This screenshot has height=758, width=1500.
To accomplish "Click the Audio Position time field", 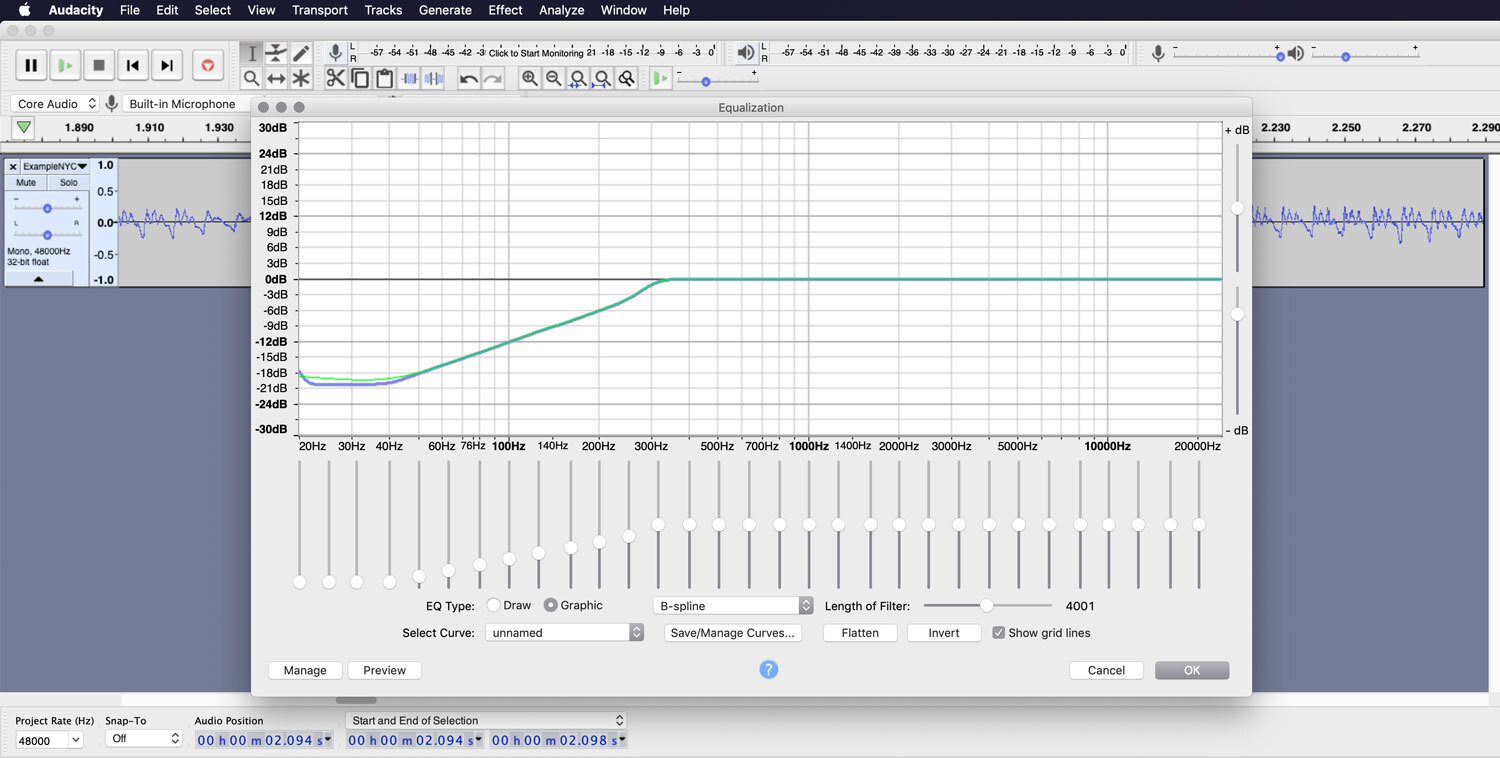I will pos(264,740).
